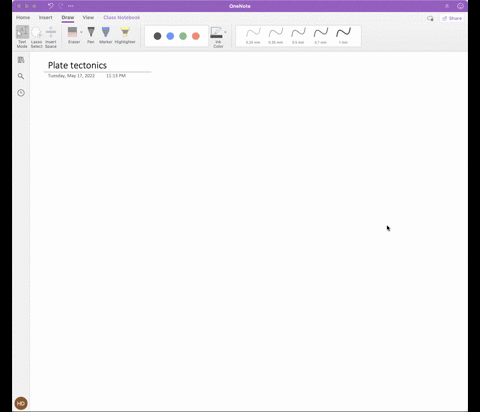480x412 pixels.
Task: Select the Pen tool
Action: (x=91, y=35)
